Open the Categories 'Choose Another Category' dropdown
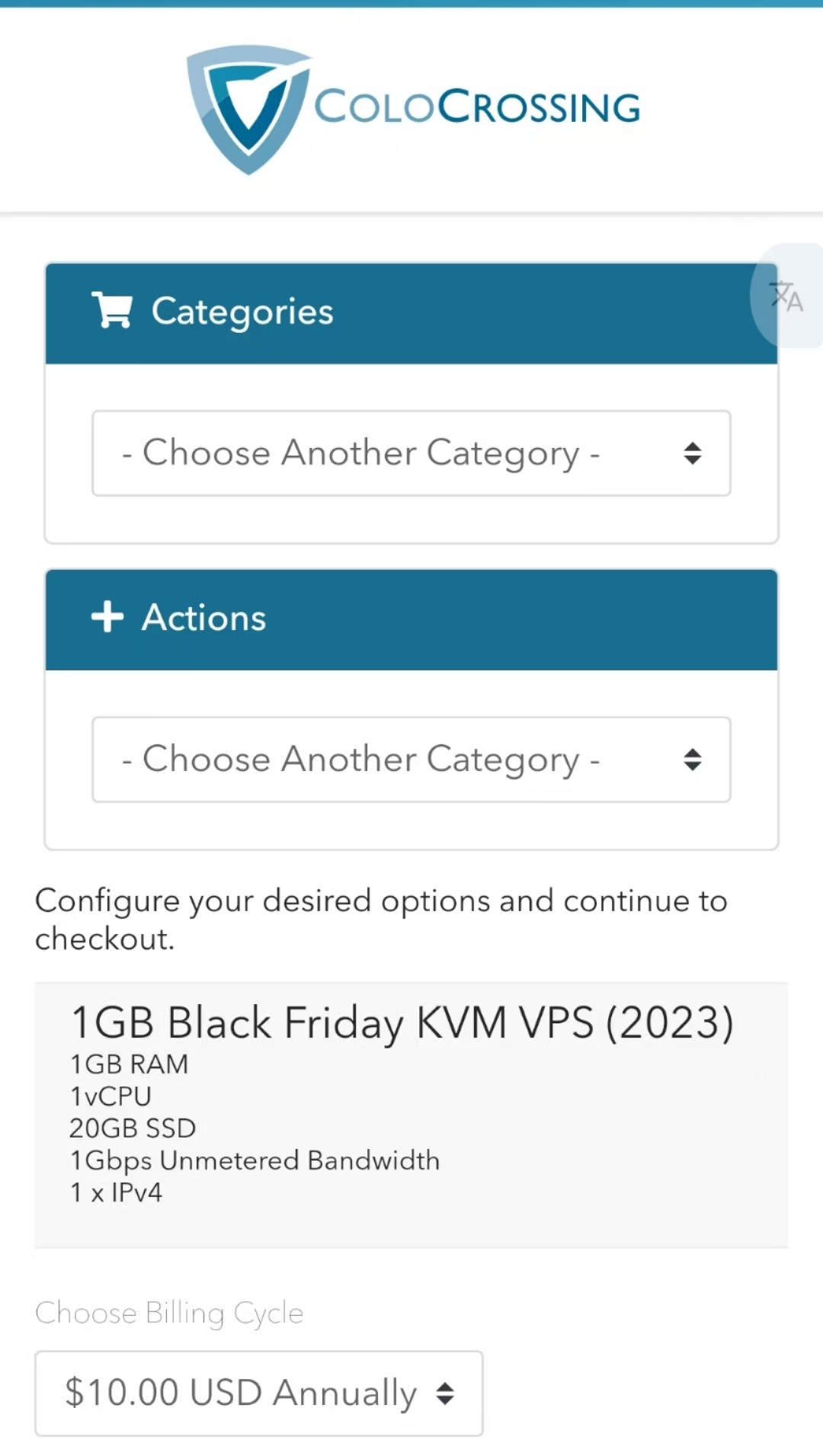 [411, 453]
